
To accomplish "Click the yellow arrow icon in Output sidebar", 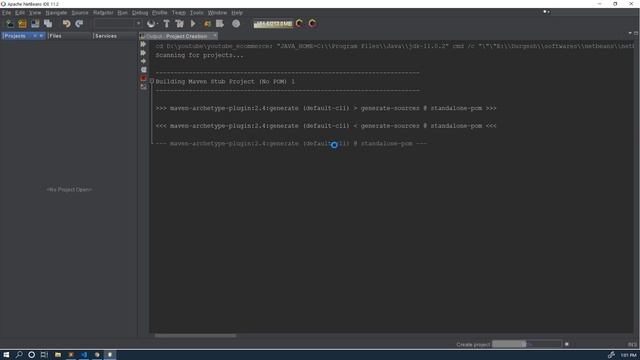I will (x=143, y=61).
